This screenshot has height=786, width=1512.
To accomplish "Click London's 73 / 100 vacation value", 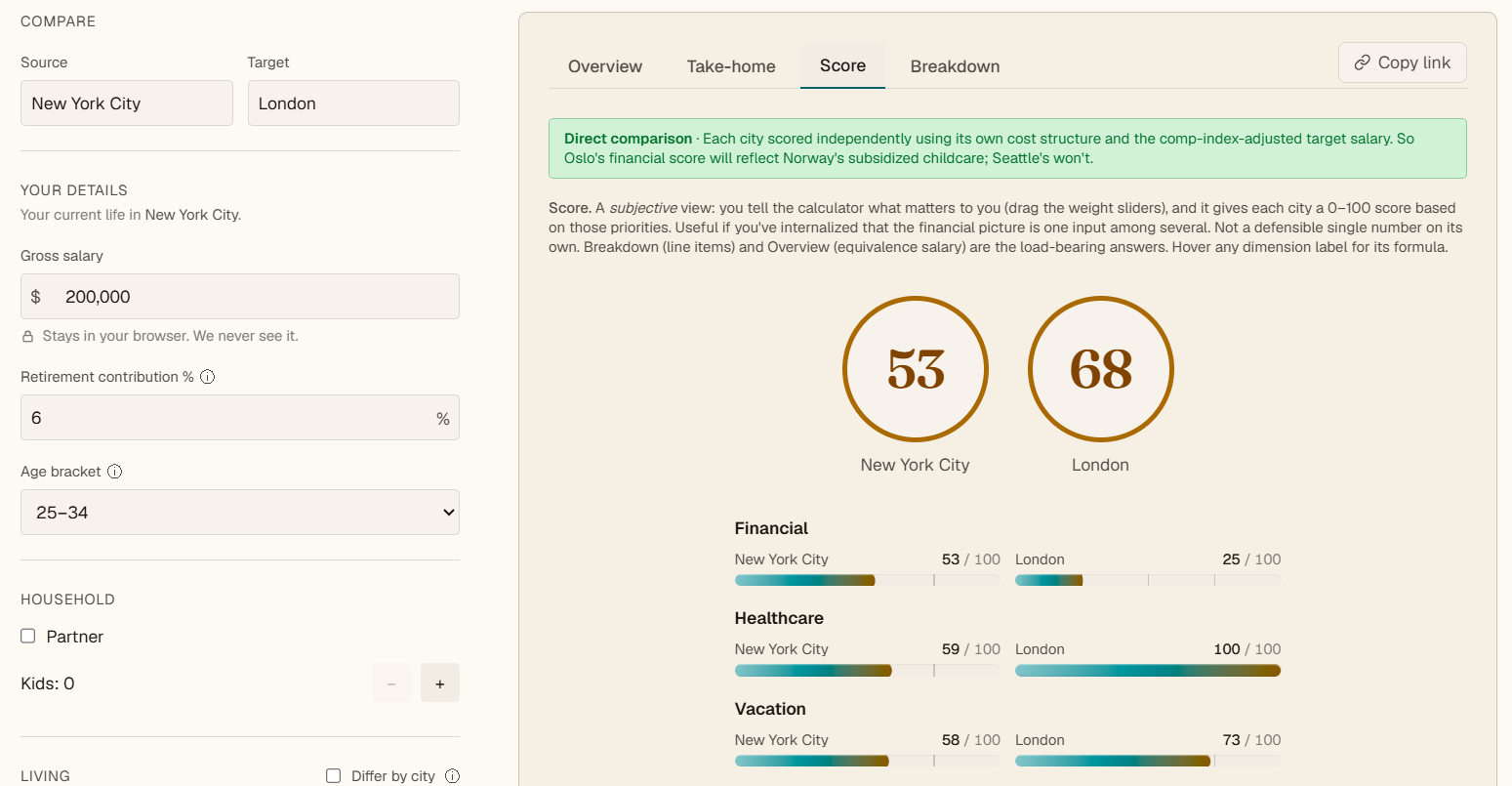I will pos(1251,740).
